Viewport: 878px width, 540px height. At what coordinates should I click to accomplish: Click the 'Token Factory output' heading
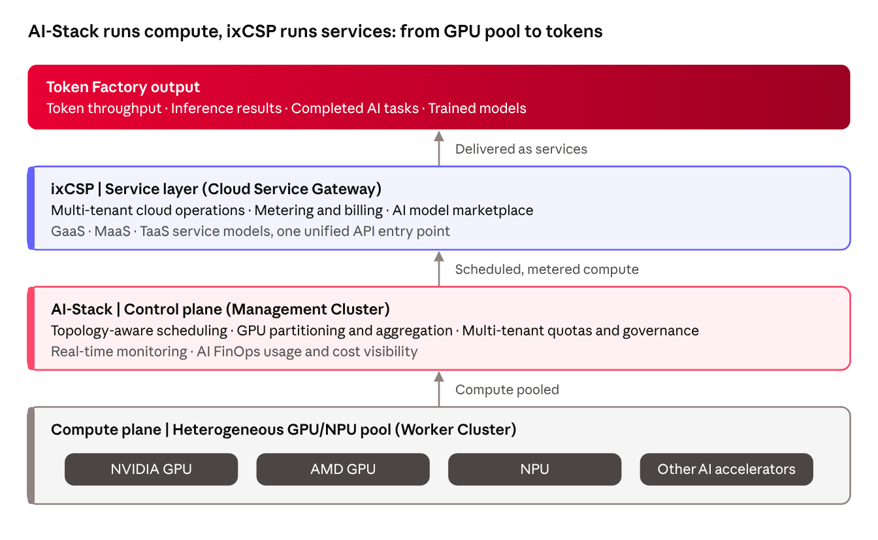coord(123,87)
